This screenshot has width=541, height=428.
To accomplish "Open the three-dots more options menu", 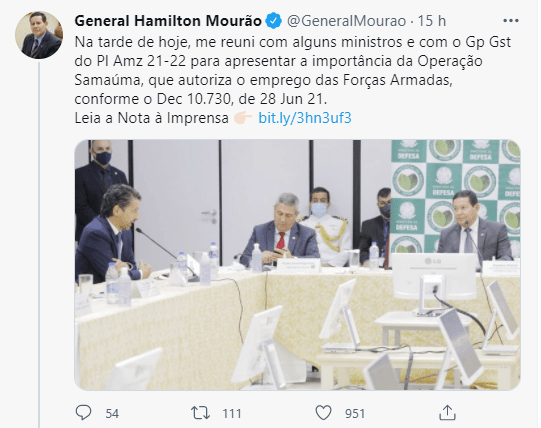I will coord(511,21).
